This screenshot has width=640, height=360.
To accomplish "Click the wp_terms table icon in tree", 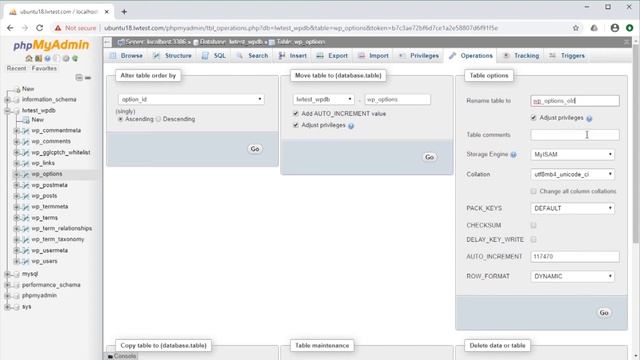I will point(26,218).
